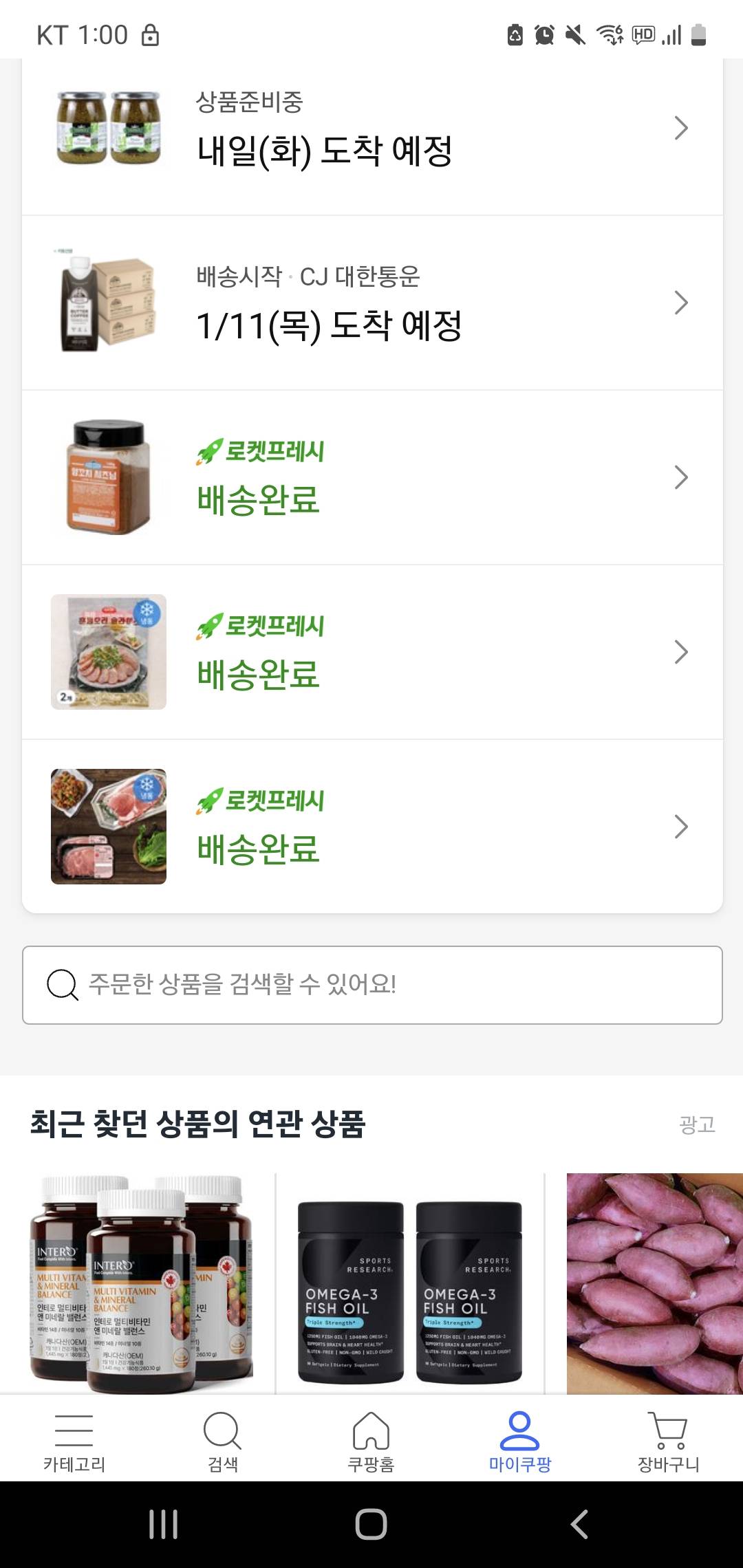743x1568 pixels.
Task: Open the sweet potato product image
Action: (654, 1283)
